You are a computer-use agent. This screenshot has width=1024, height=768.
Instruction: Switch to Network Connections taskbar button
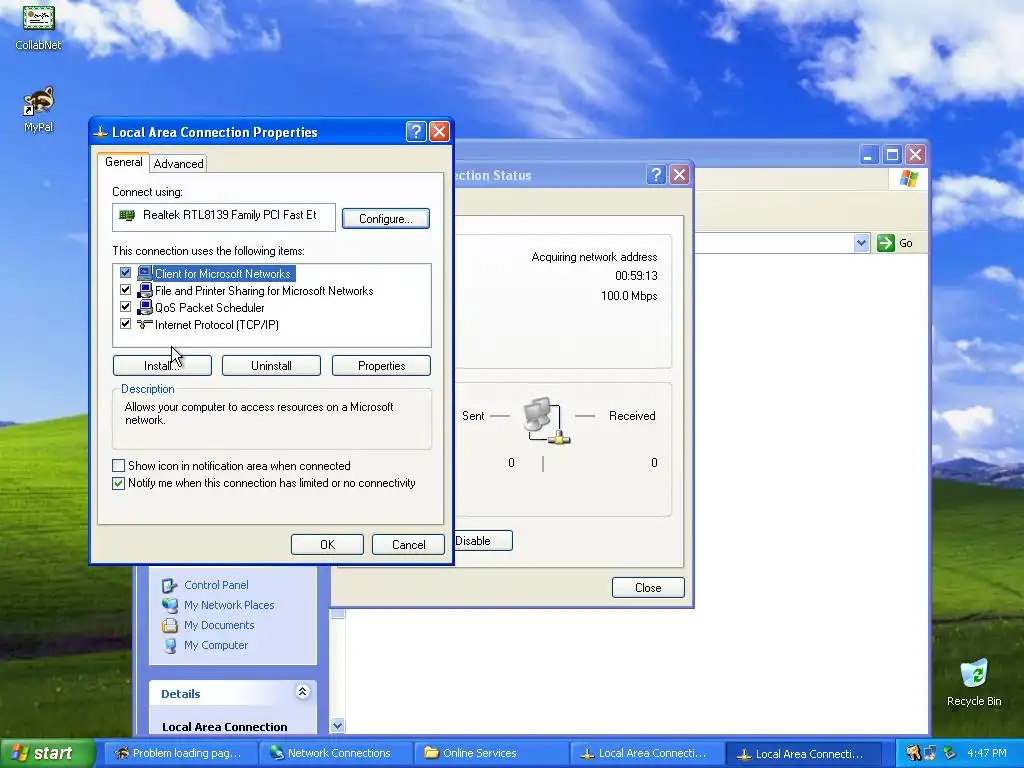pyautogui.click(x=334, y=753)
